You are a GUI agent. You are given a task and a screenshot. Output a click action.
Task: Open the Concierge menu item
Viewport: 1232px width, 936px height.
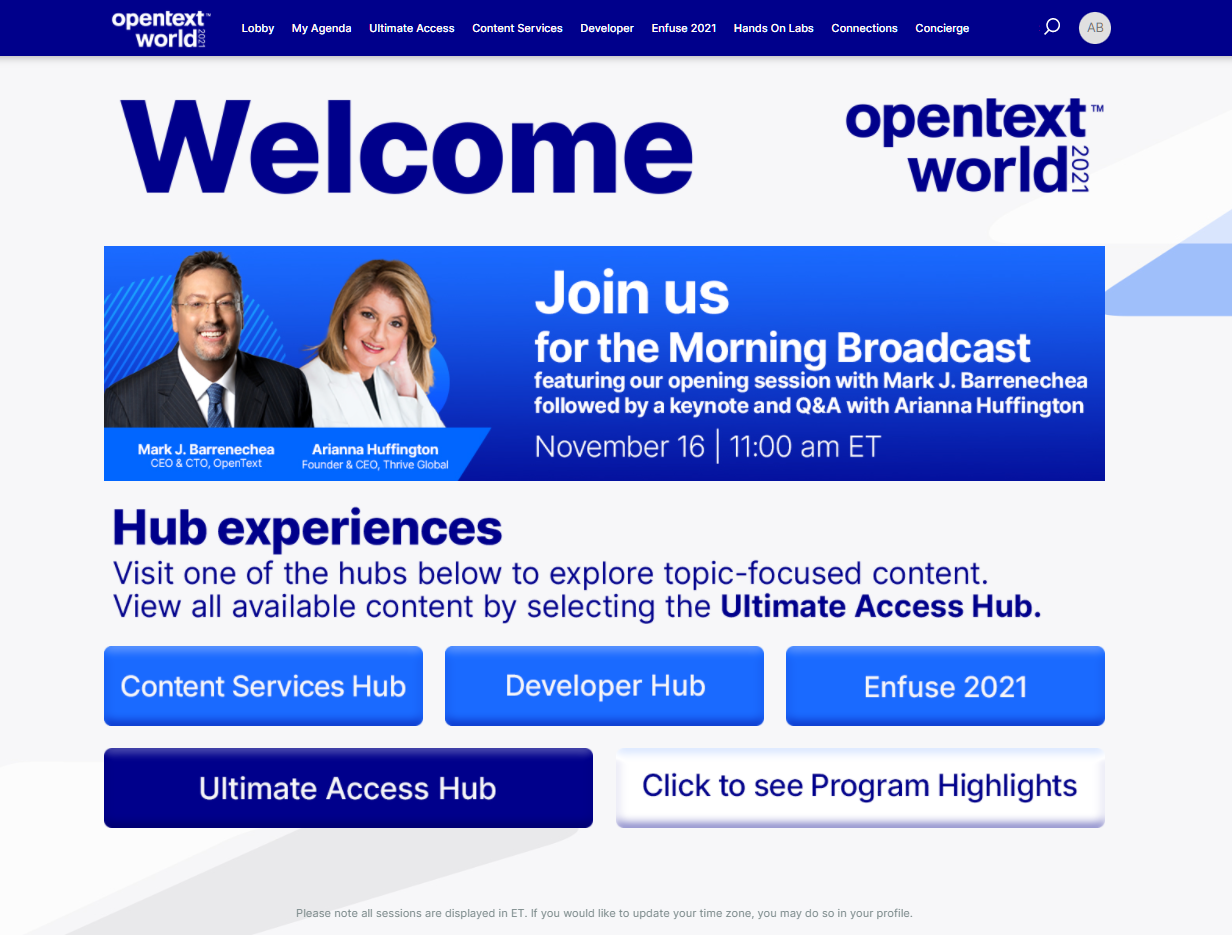[x=942, y=28]
